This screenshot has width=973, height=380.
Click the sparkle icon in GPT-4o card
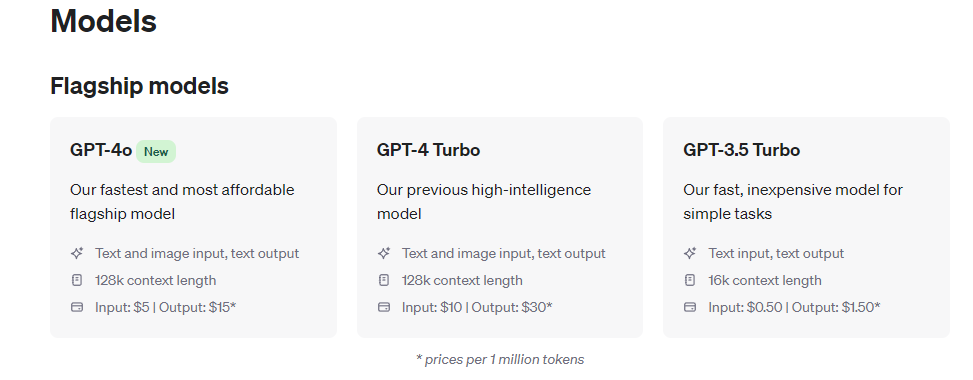[x=77, y=253]
